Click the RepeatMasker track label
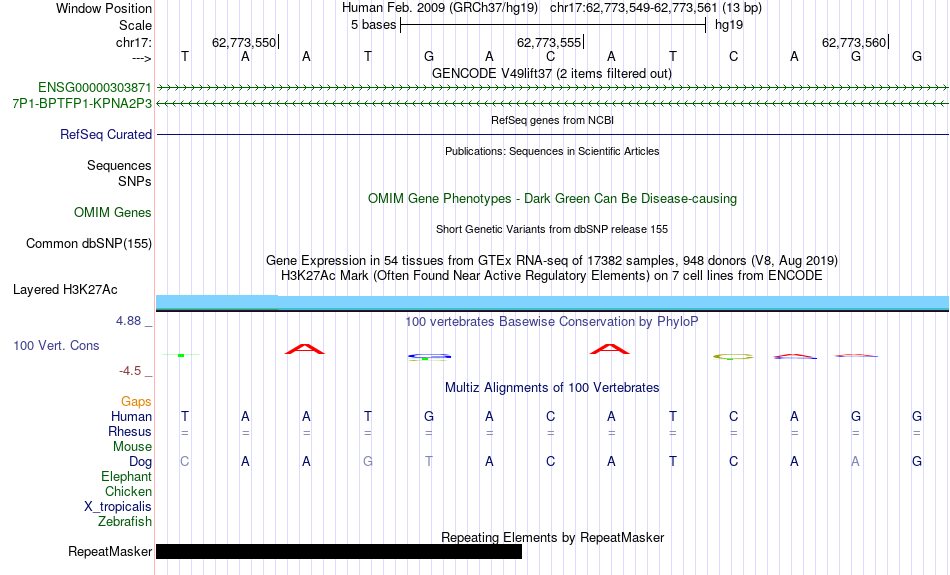The height and width of the screenshot is (575, 950). point(110,551)
